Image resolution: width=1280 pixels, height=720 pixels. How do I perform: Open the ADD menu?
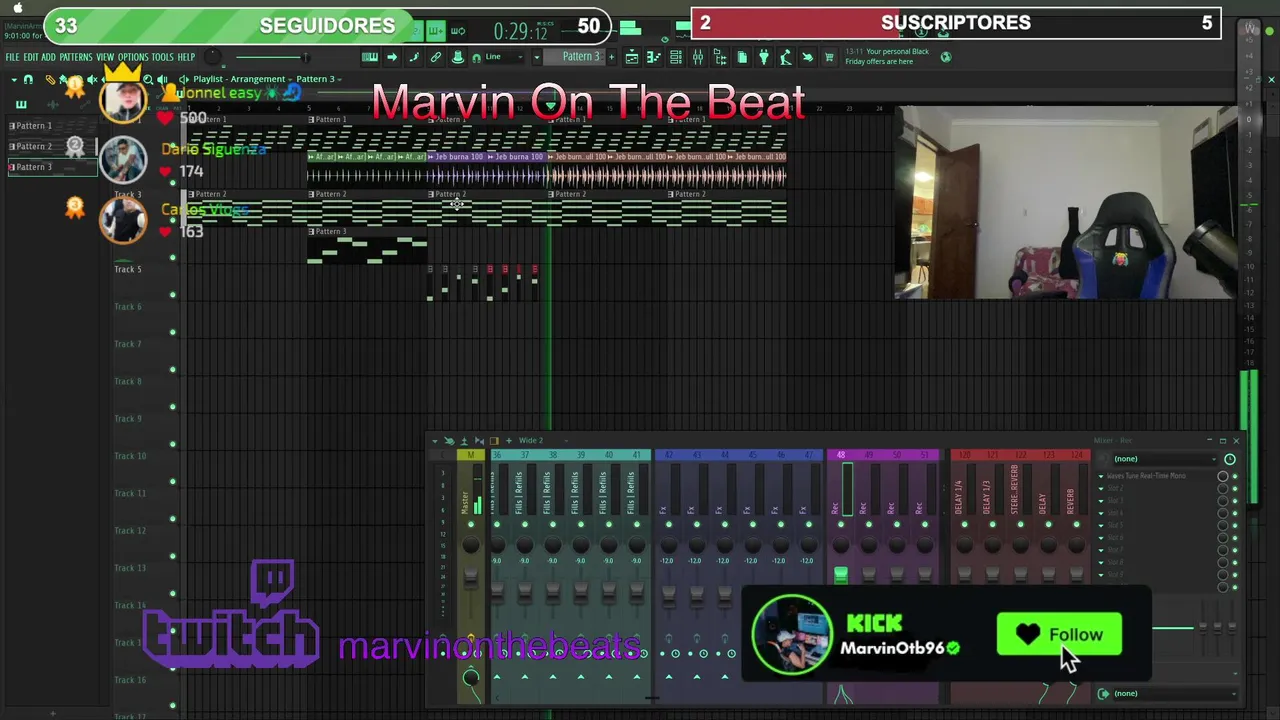(48, 57)
